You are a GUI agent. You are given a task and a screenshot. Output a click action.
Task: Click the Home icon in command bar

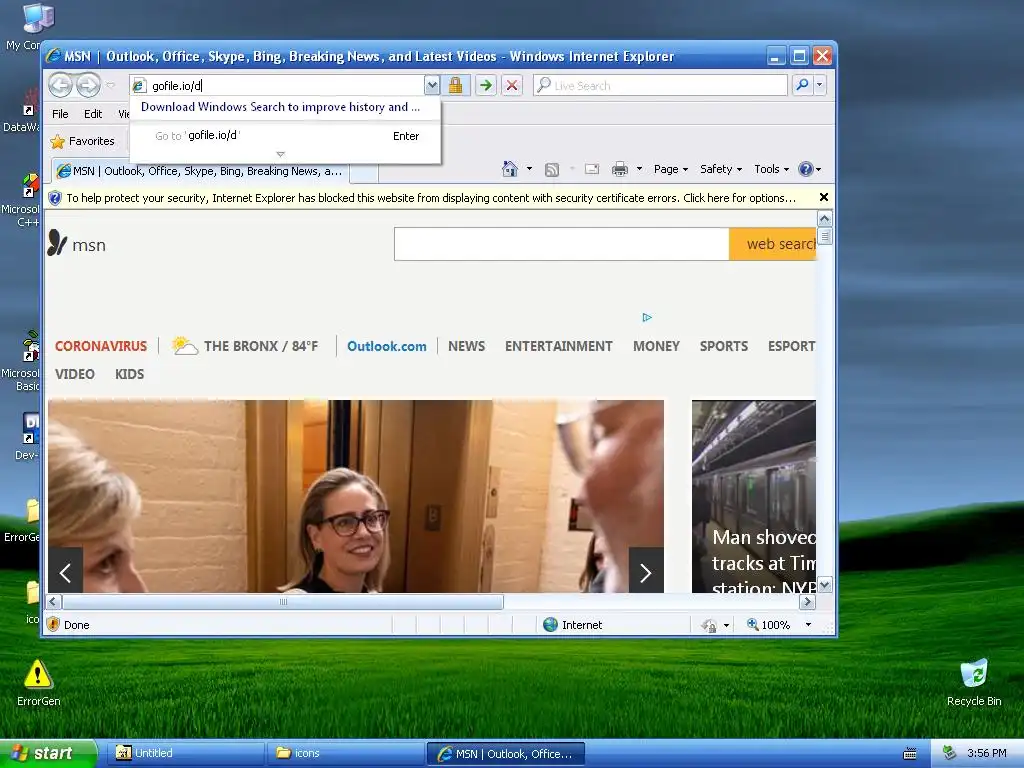click(510, 169)
